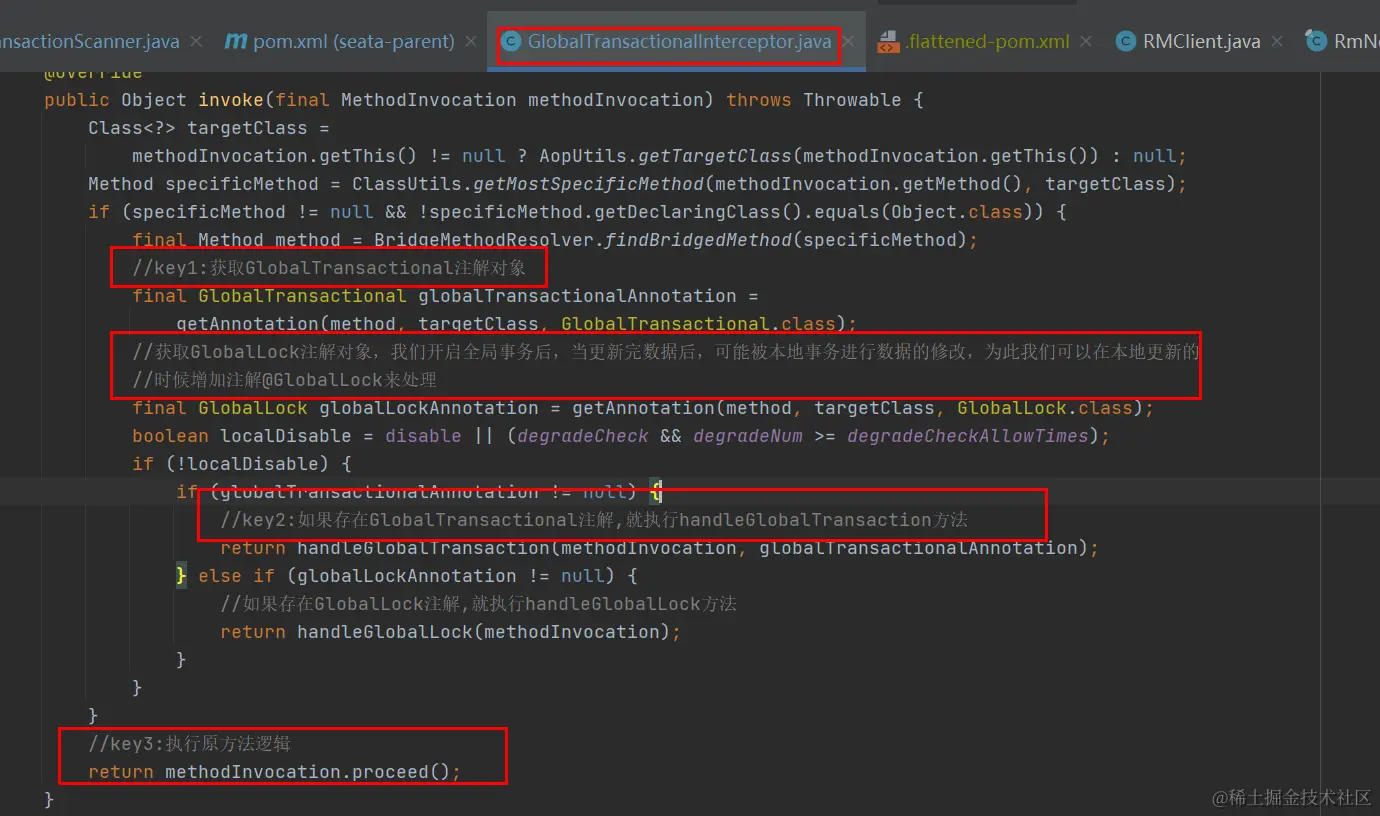Click the '//key1' comment line
1380x816 pixels.
point(329,268)
